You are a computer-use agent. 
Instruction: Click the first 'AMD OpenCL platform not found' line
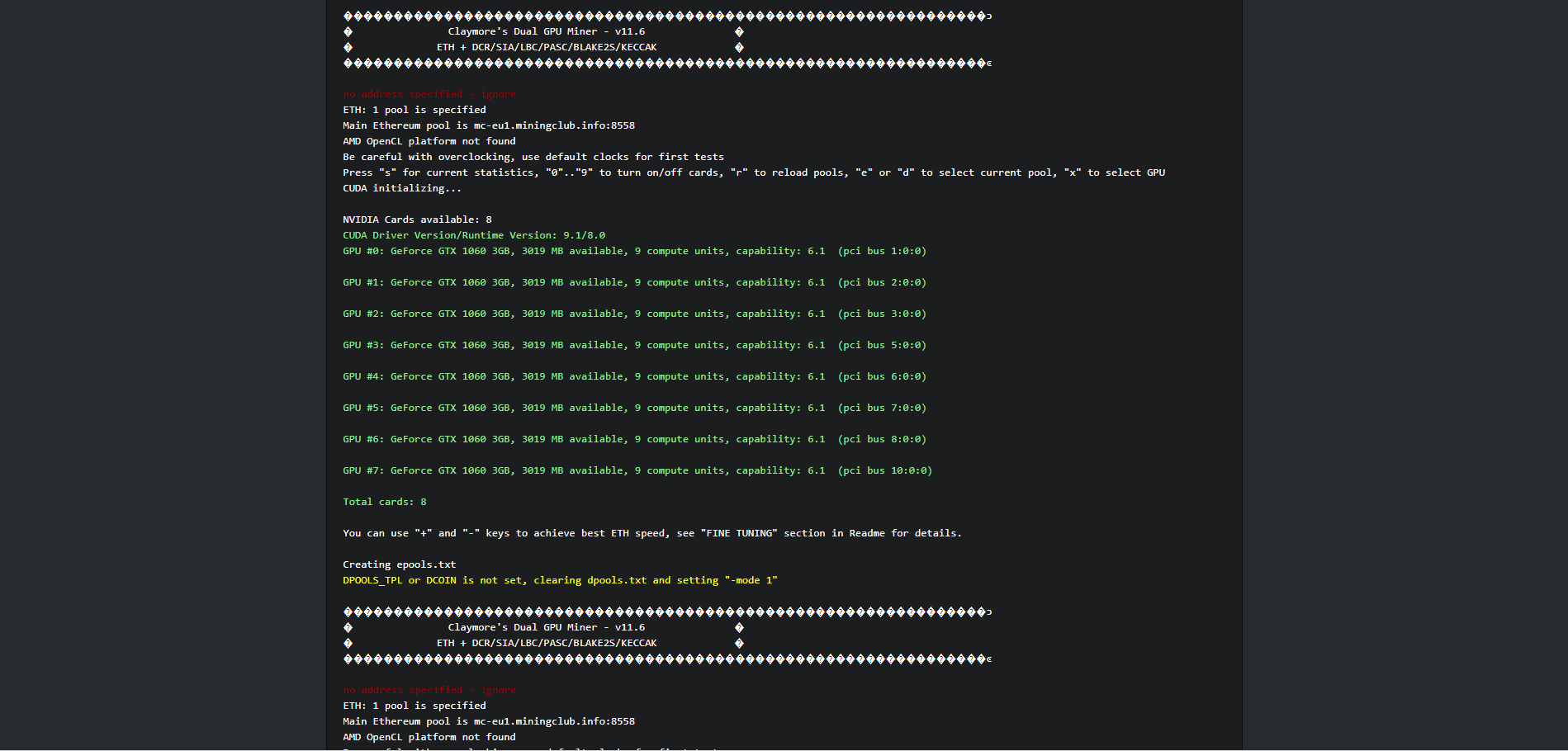(429, 141)
